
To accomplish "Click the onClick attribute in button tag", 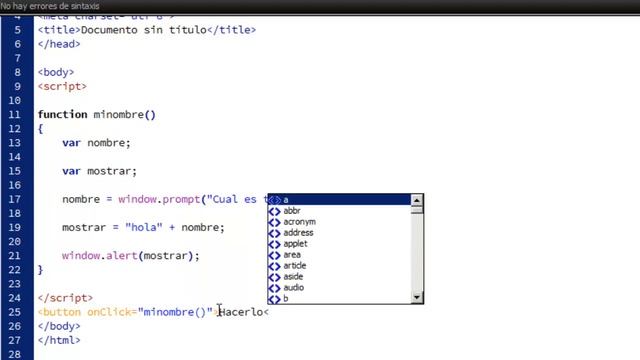I will [x=109, y=312].
